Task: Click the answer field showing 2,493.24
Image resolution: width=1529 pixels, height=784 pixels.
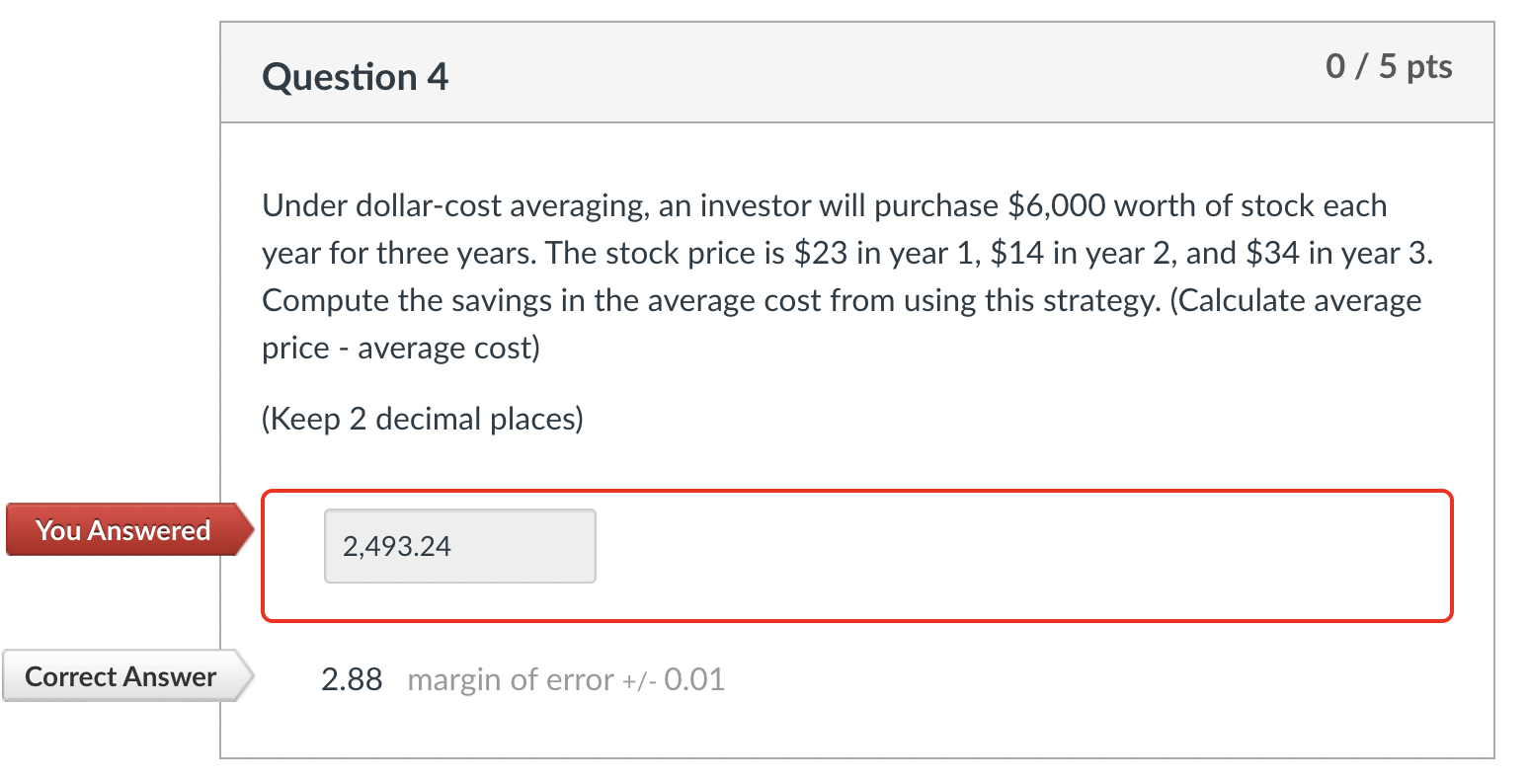Action: (459, 546)
